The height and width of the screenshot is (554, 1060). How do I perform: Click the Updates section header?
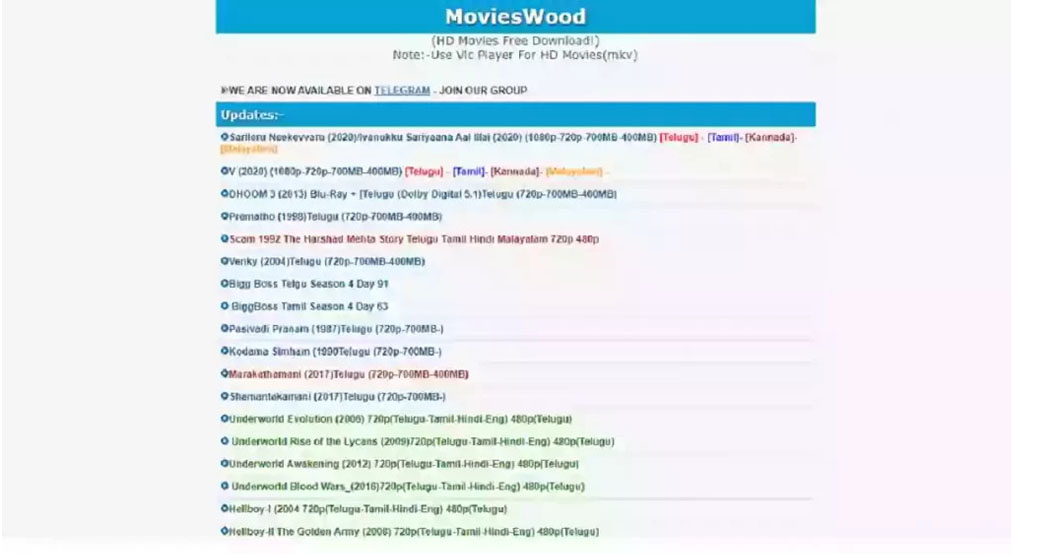pyautogui.click(x=515, y=115)
